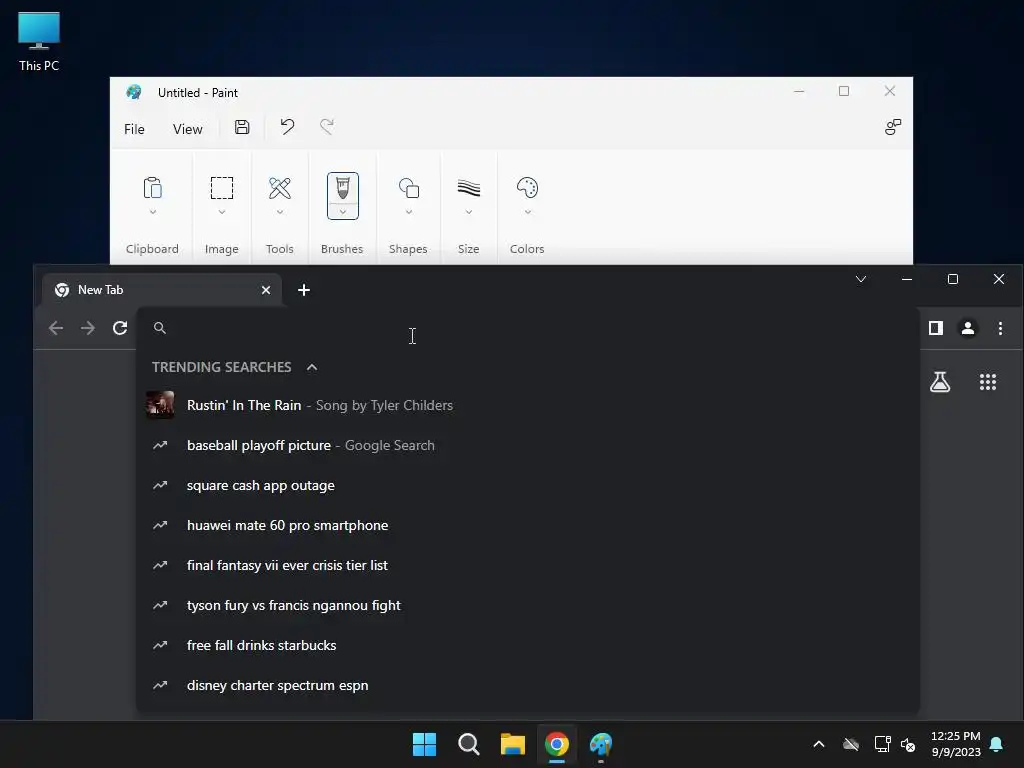
Task: Go back in Chrome
Action: point(56,328)
